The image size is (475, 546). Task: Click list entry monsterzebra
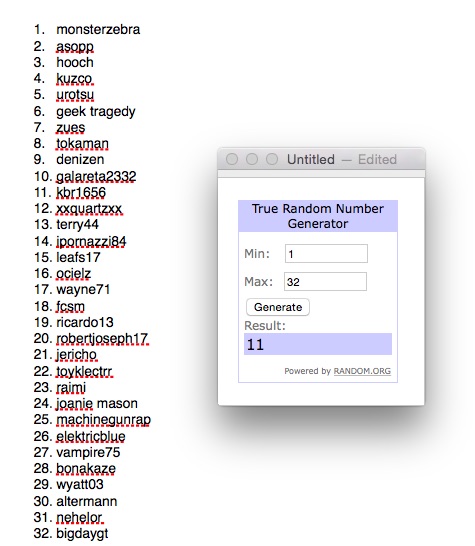pyautogui.click(x=98, y=30)
